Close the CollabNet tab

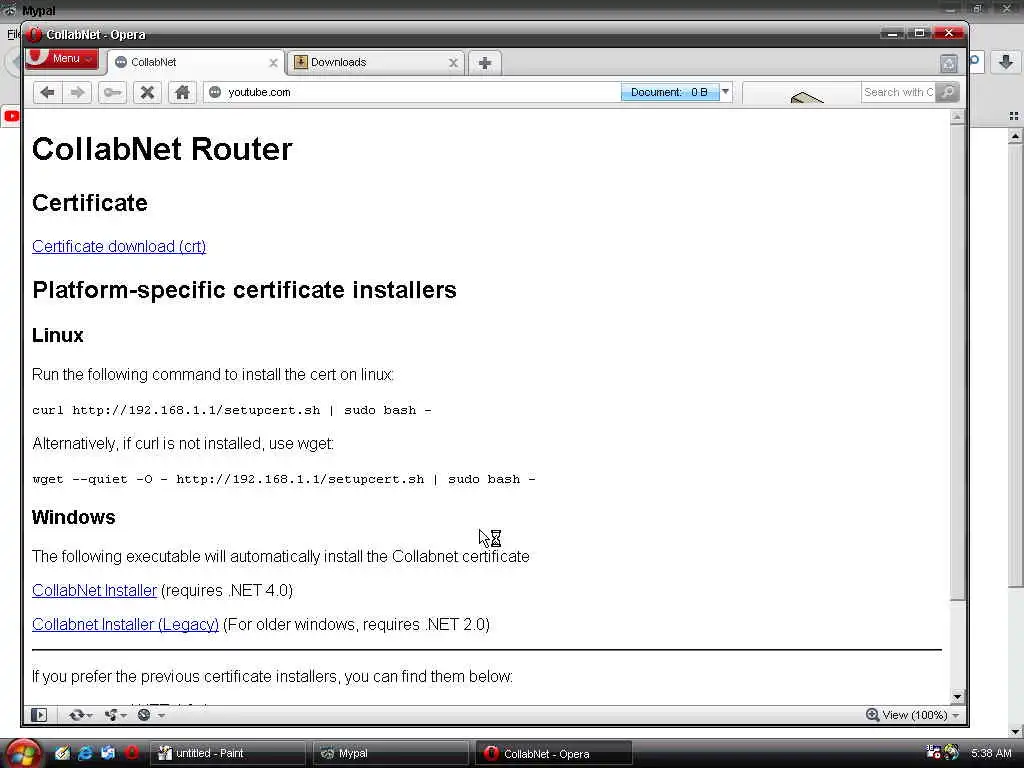(x=273, y=63)
